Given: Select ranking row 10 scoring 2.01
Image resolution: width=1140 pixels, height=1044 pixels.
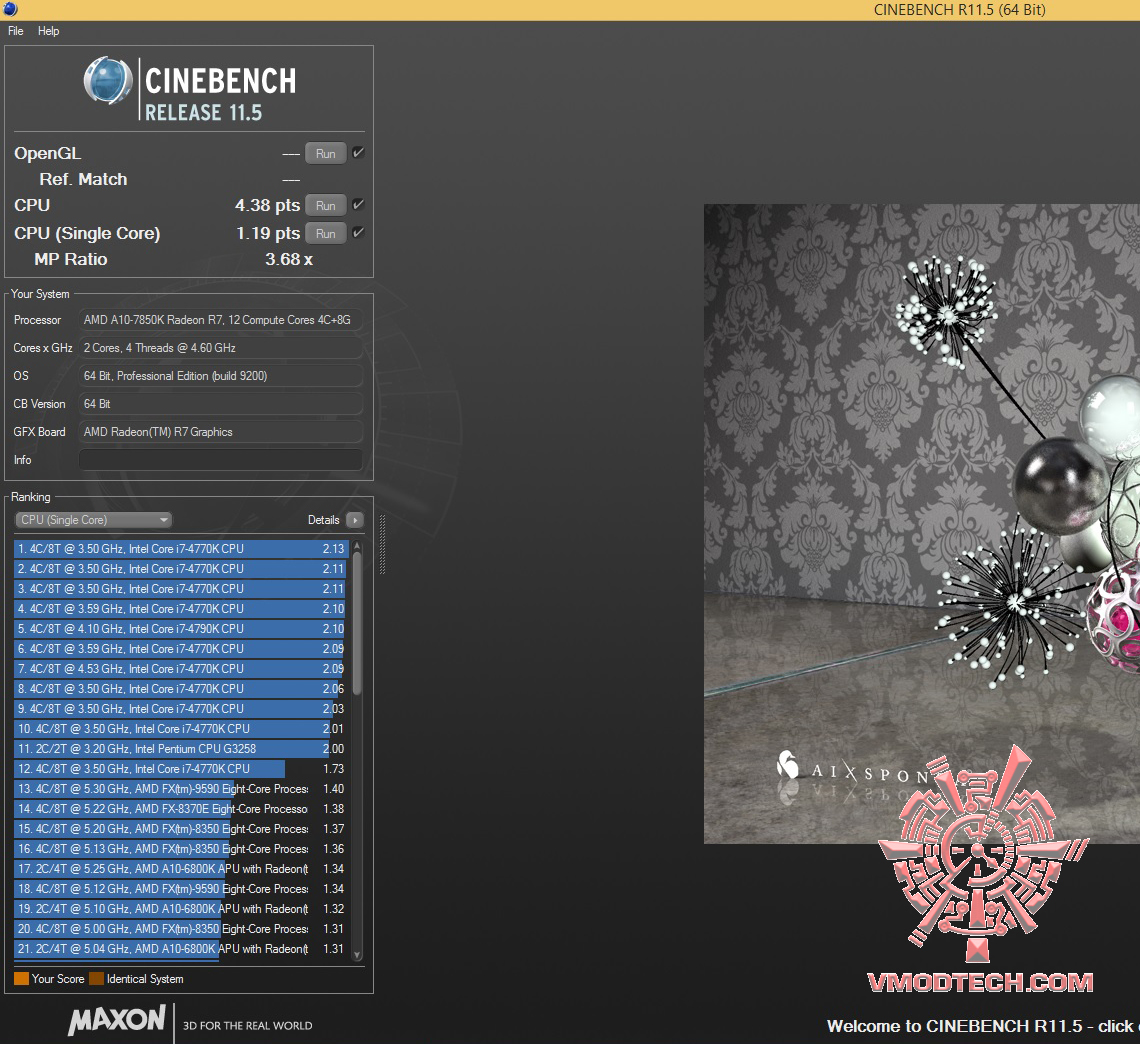Looking at the screenshot, I should pyautogui.click(x=182, y=728).
